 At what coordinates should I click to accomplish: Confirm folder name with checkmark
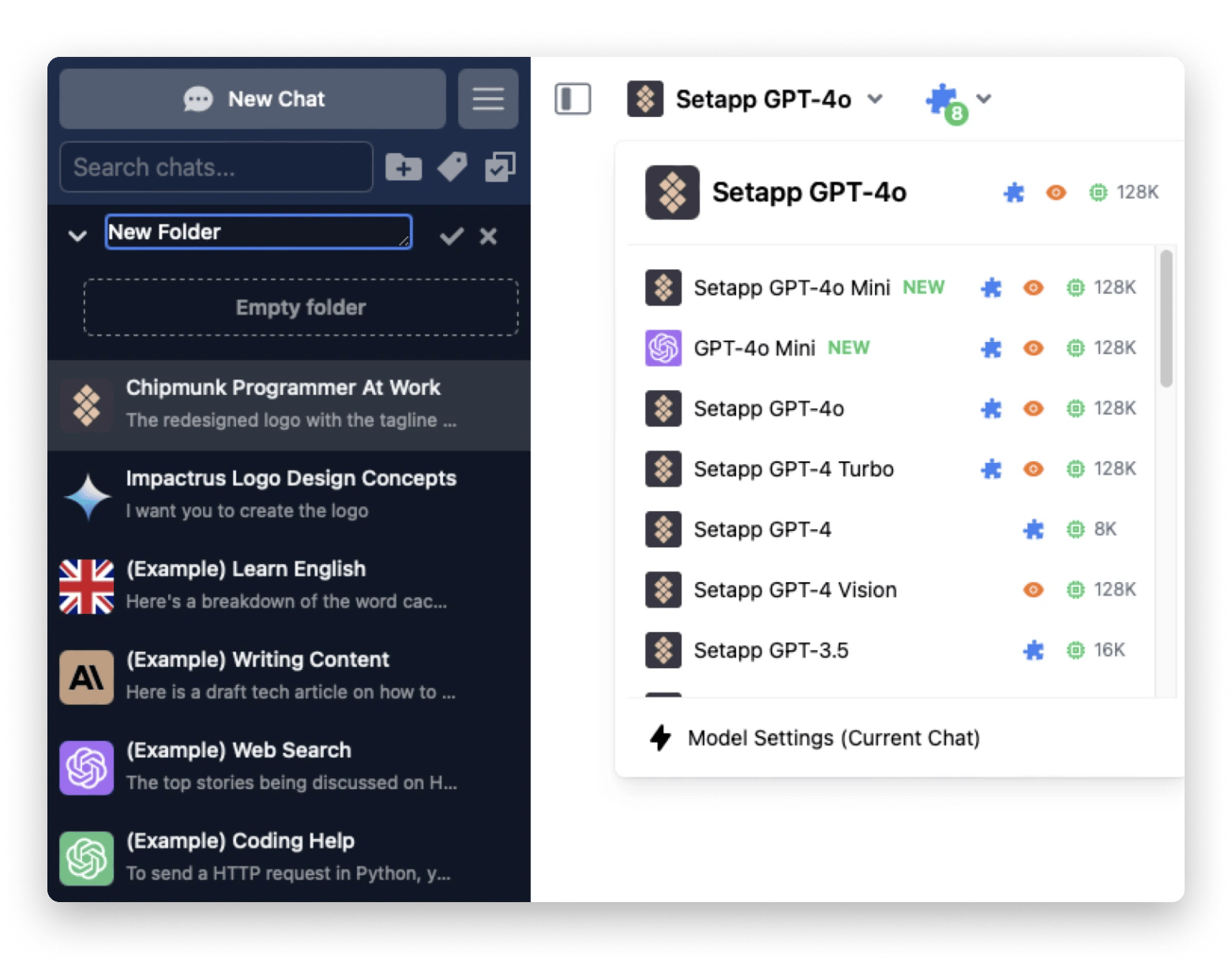(x=451, y=236)
